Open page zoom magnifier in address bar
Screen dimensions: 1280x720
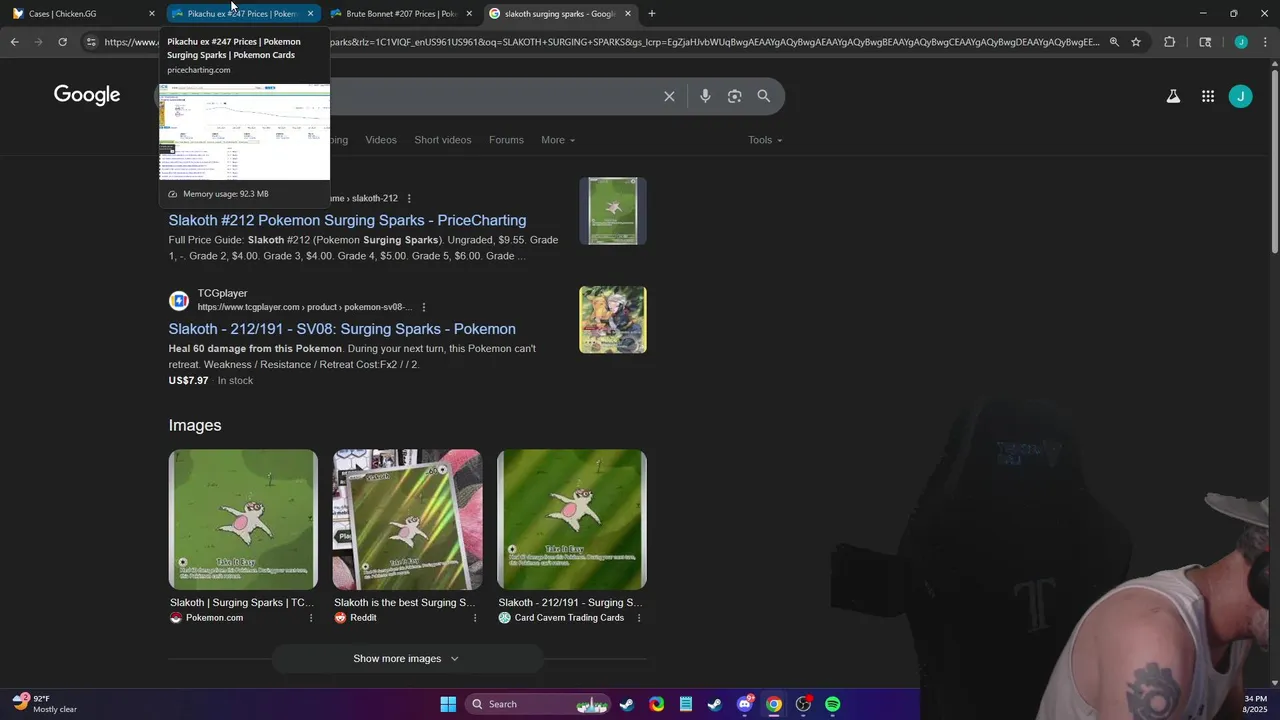click(1114, 42)
